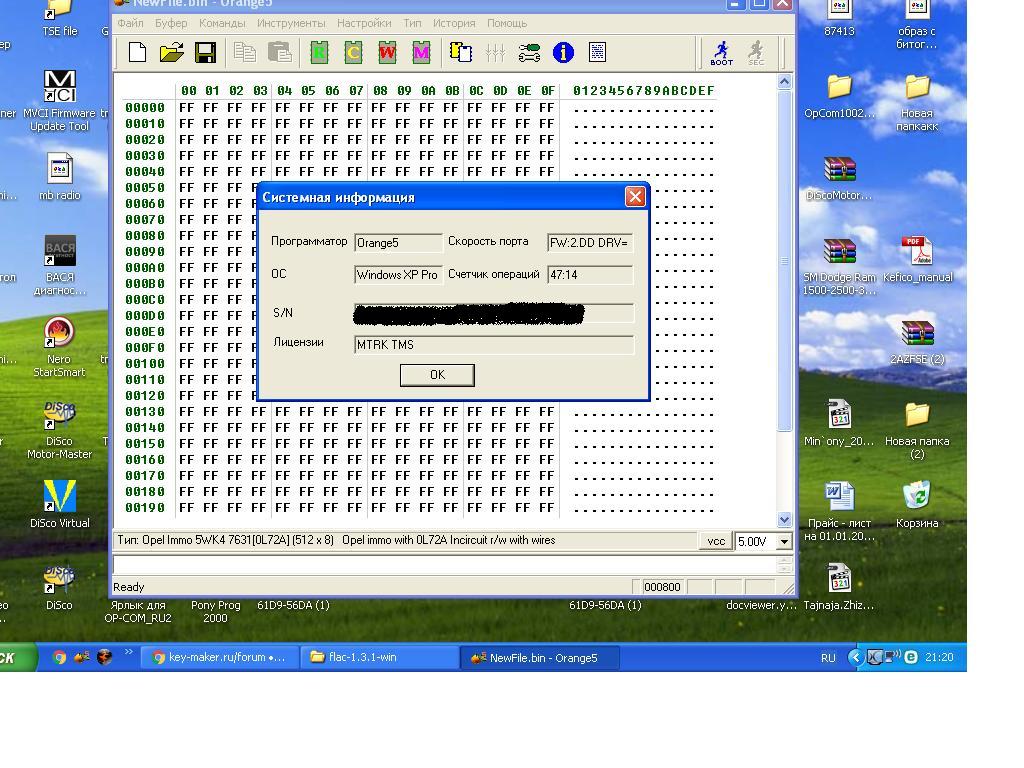The image size is (1024, 768).
Task: Open the blue info system information icon
Action: 563,52
